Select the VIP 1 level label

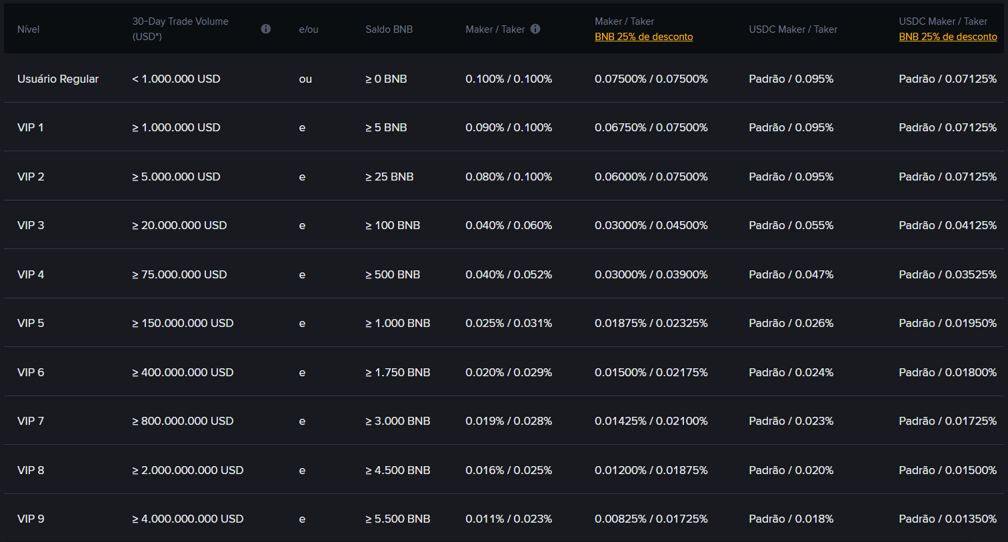(31, 128)
